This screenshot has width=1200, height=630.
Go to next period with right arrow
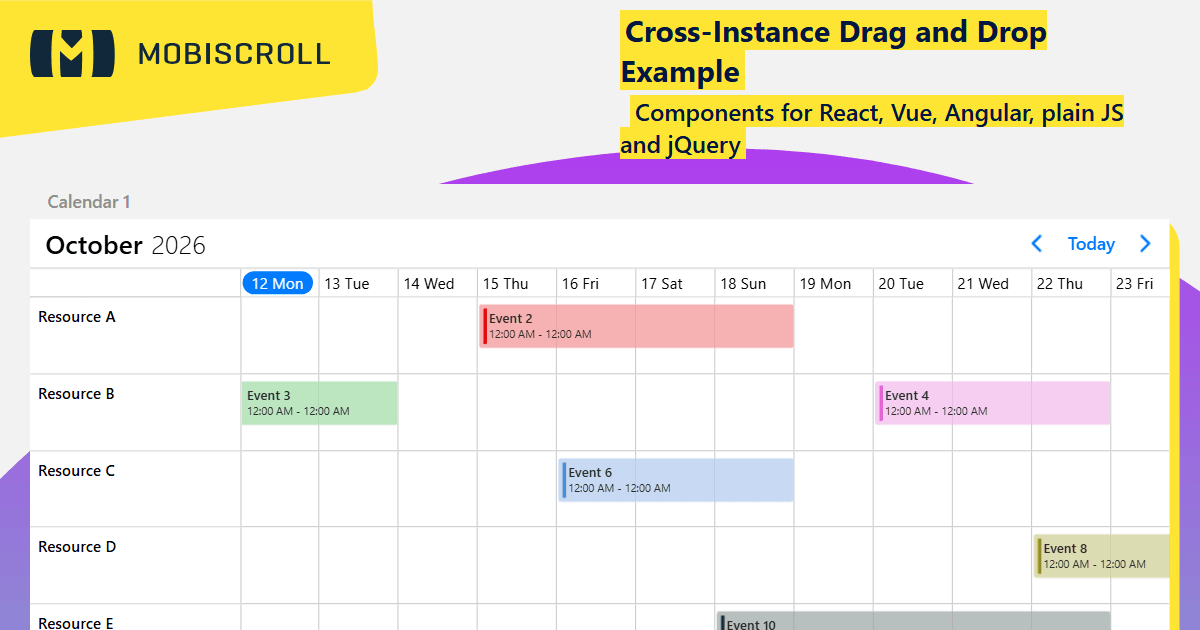pos(1145,244)
